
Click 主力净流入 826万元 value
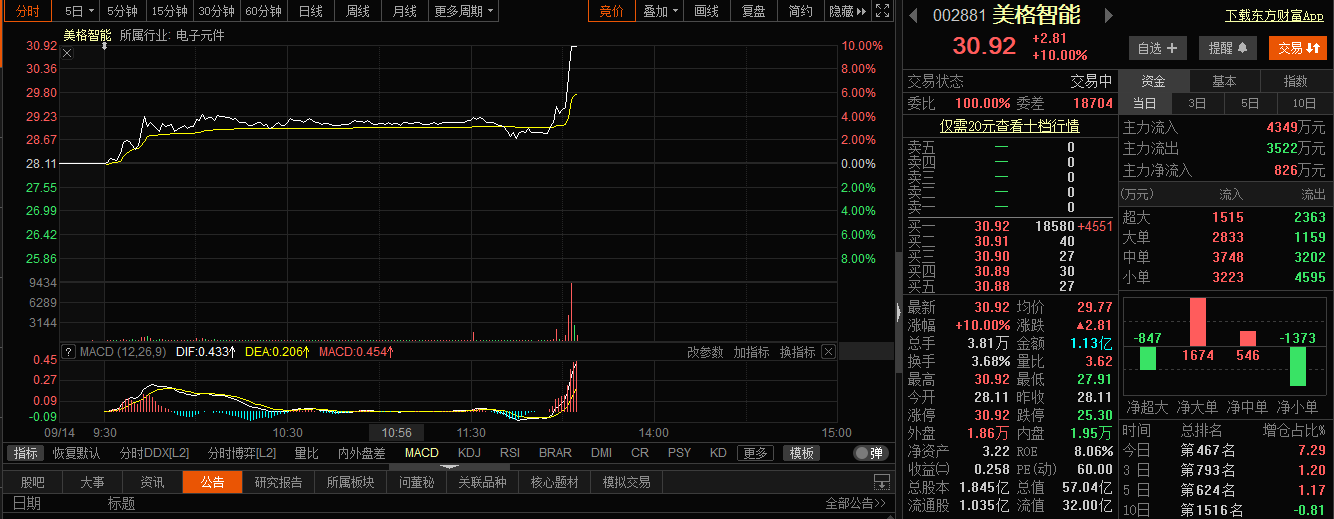point(1300,171)
